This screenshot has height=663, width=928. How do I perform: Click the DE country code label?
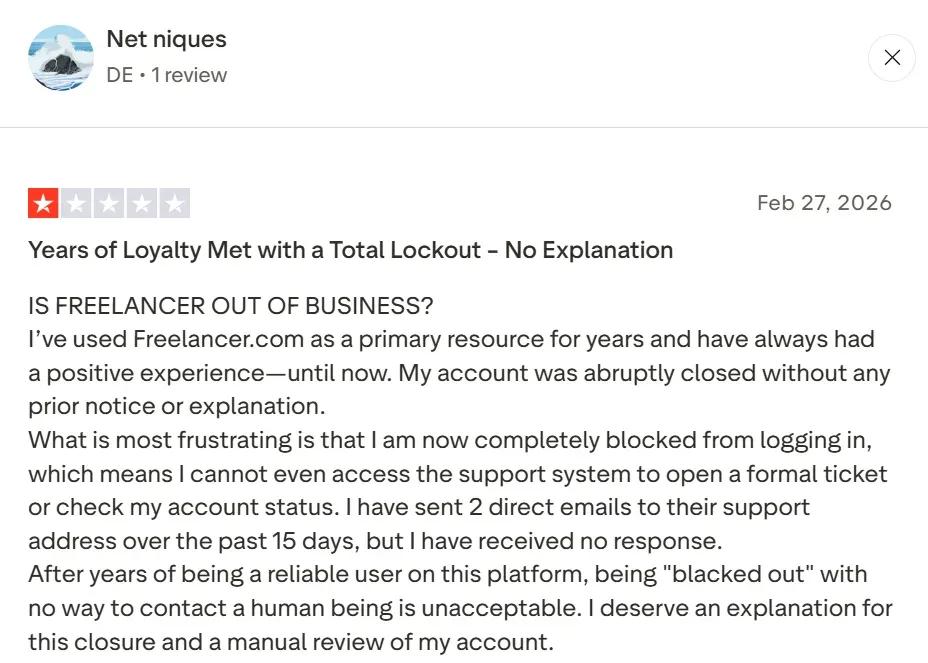(119, 75)
